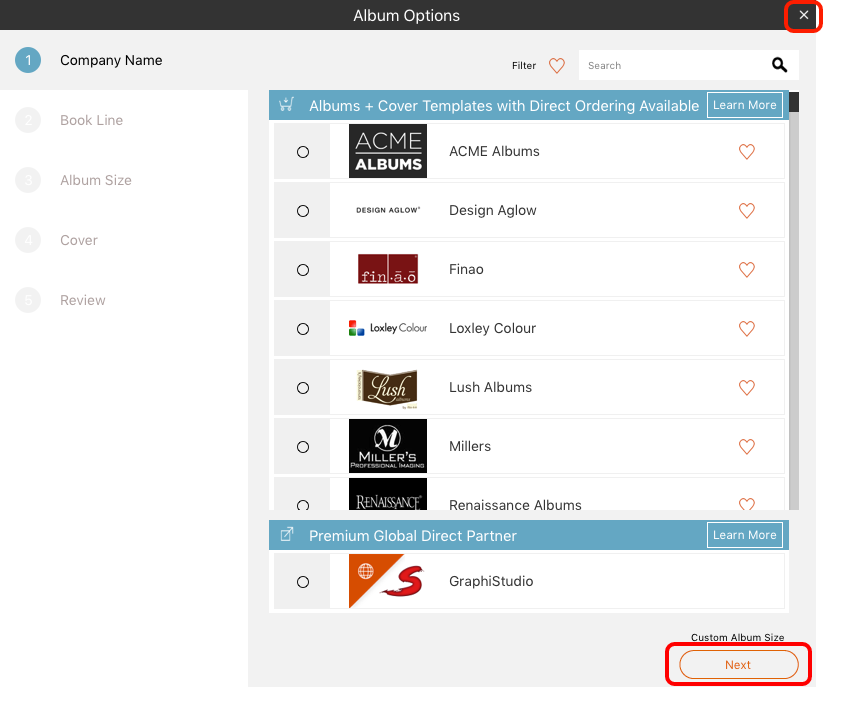
Task: Click the Finao heart icon
Action: pyautogui.click(x=747, y=270)
